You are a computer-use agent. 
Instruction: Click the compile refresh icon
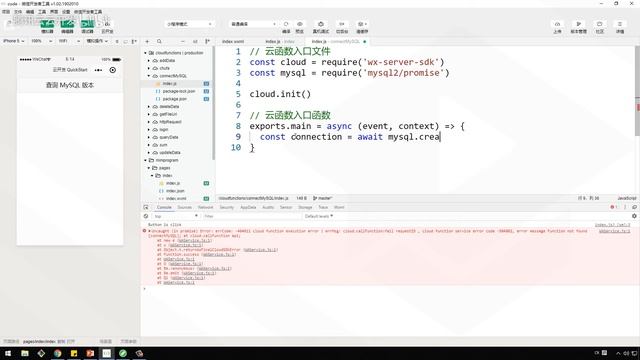[286, 24]
